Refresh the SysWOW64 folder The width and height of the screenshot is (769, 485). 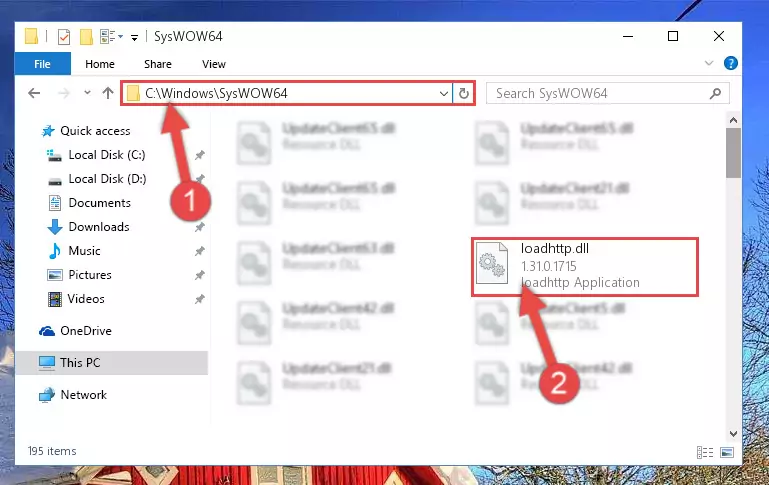[x=463, y=93]
